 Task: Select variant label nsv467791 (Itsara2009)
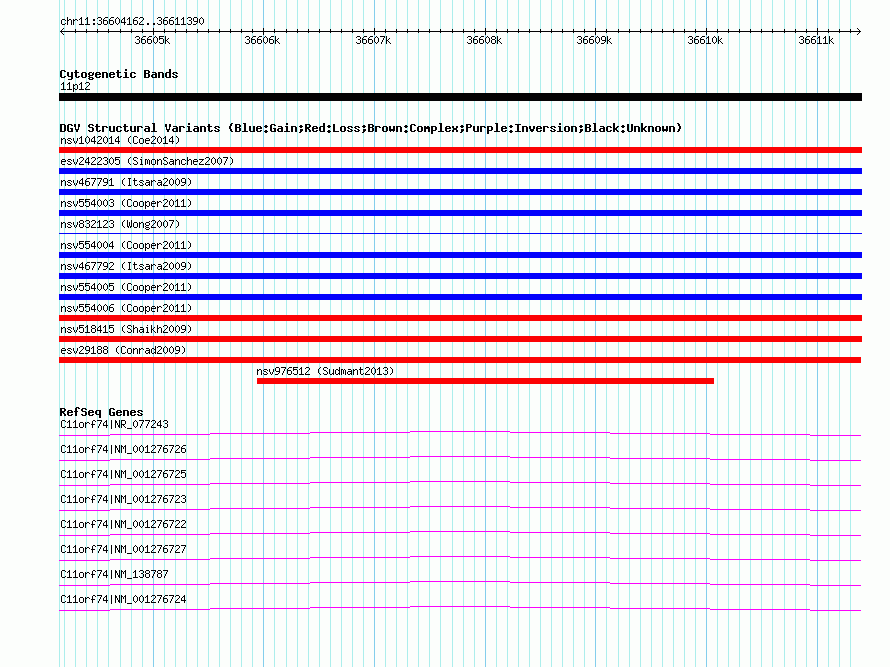tap(126, 182)
